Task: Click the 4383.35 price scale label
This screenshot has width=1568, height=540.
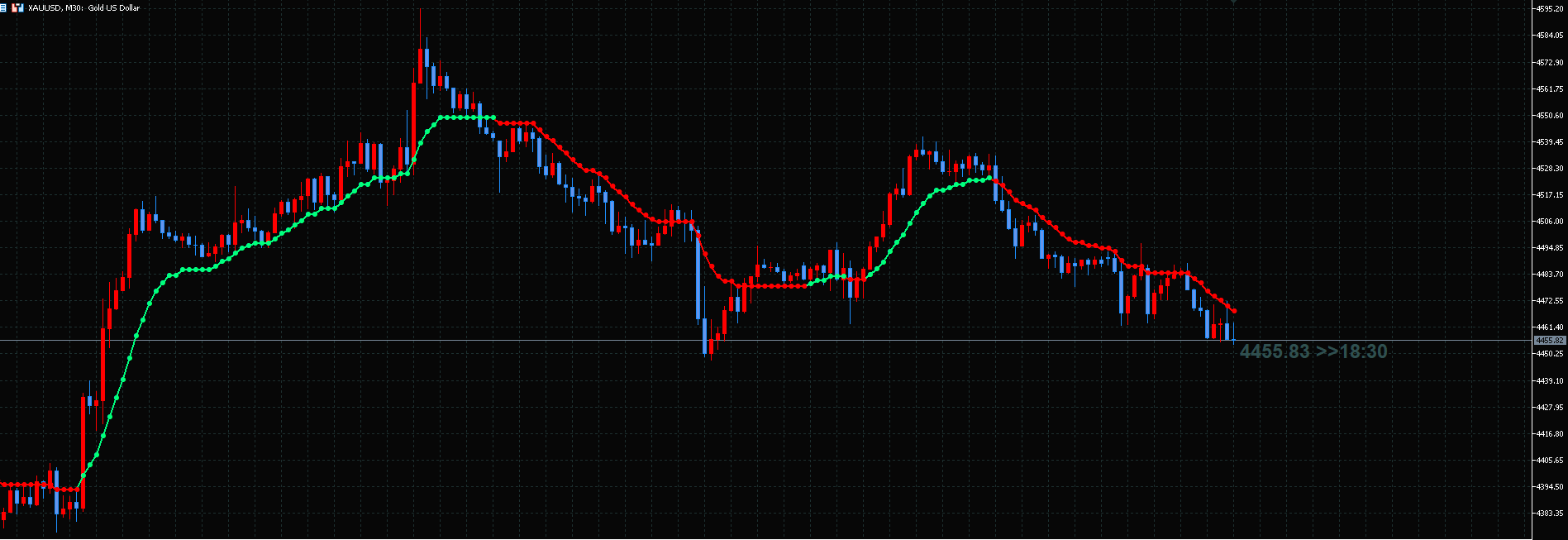Action: 1550,514
